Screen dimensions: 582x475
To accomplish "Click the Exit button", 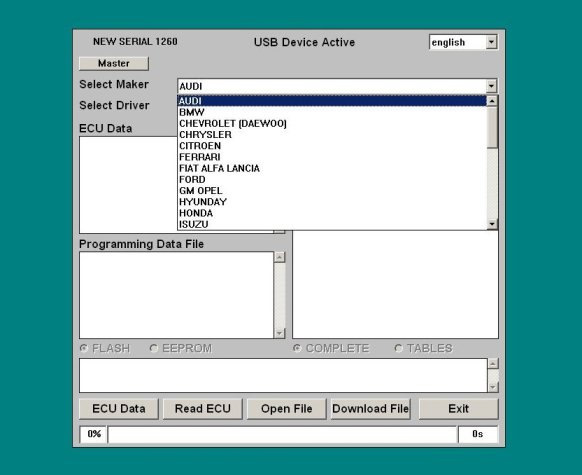I will pyautogui.click(x=458, y=409).
